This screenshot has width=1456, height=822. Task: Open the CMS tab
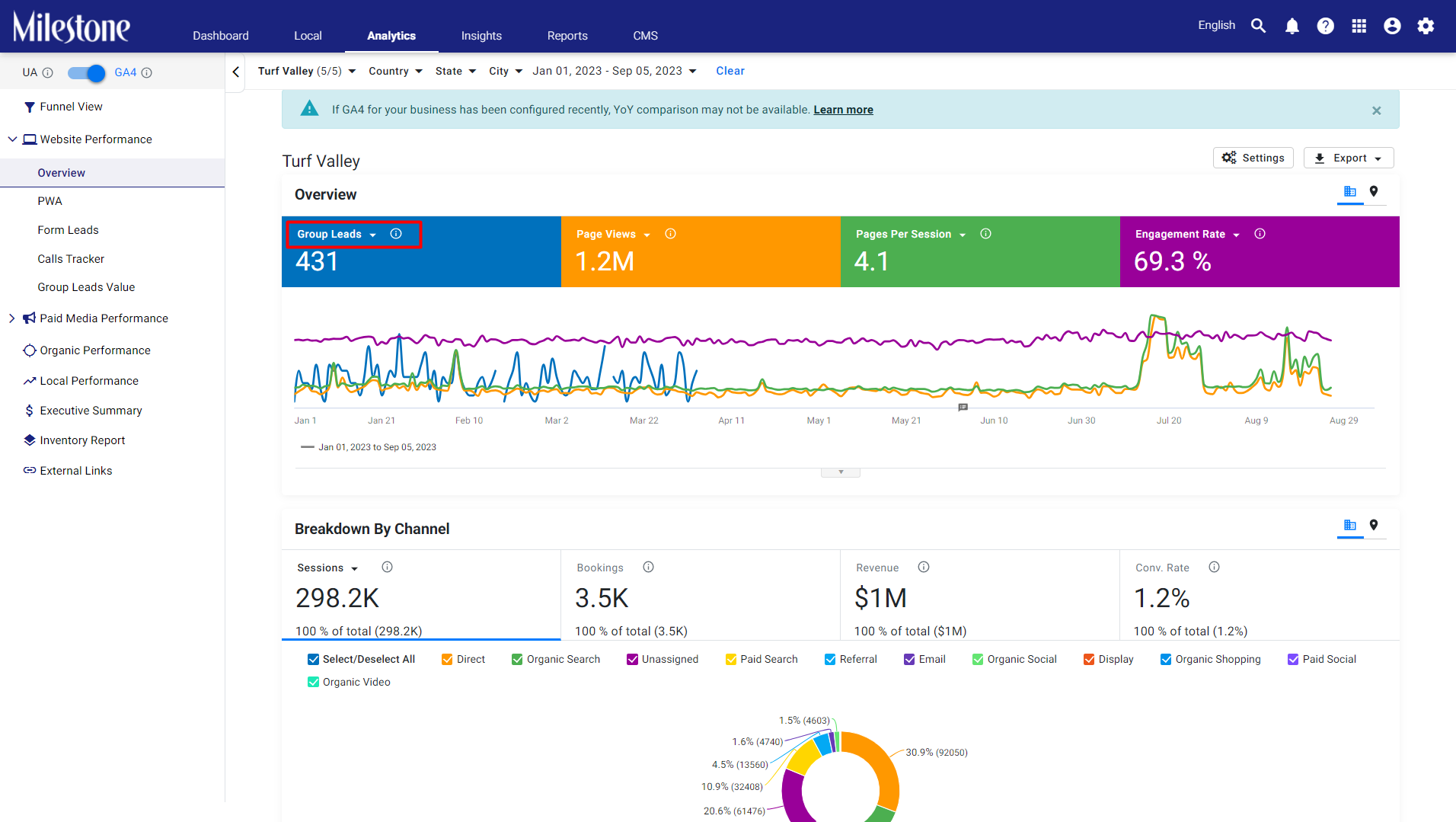click(x=646, y=36)
